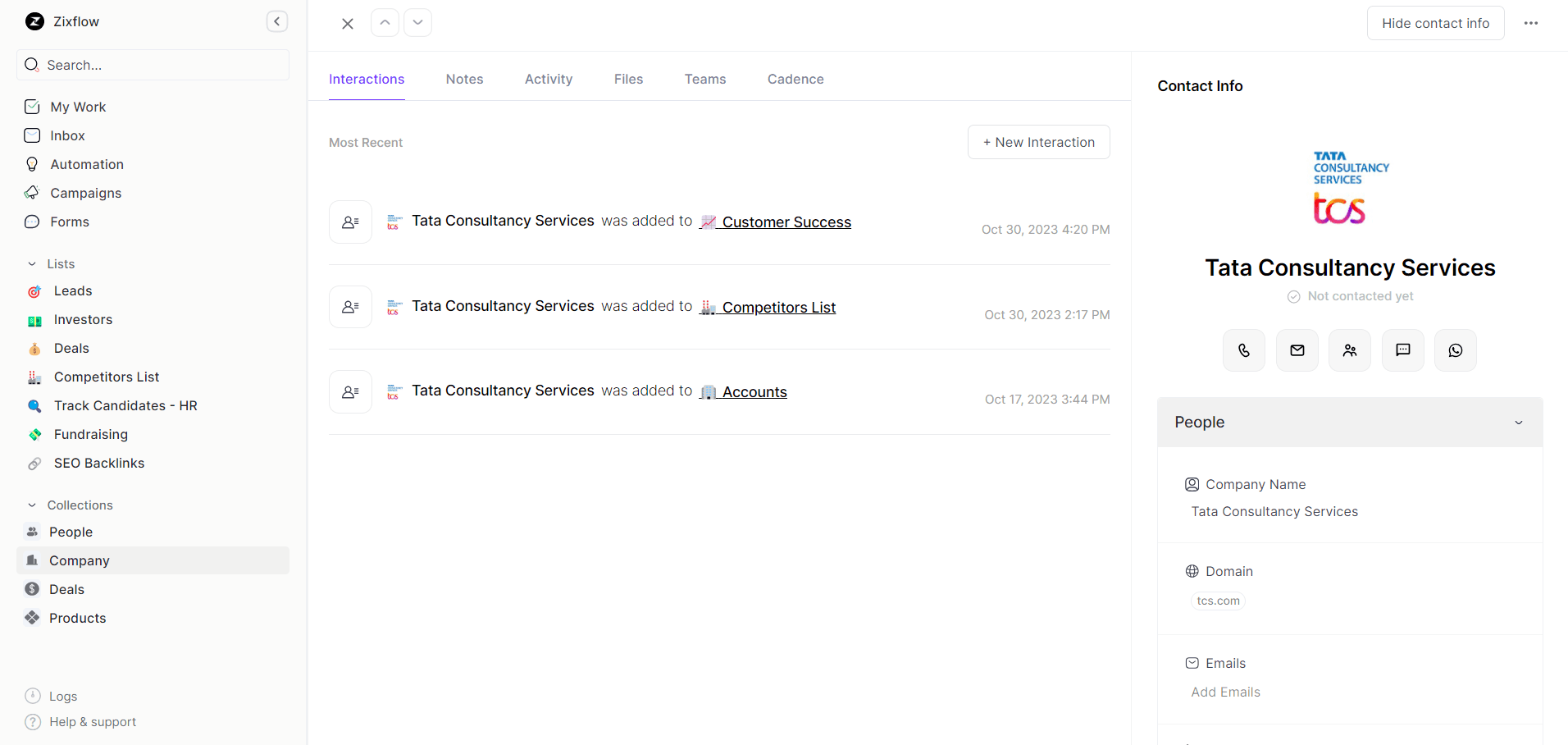Collapse the Lists section
This screenshot has height=745, width=1568.
32,263
